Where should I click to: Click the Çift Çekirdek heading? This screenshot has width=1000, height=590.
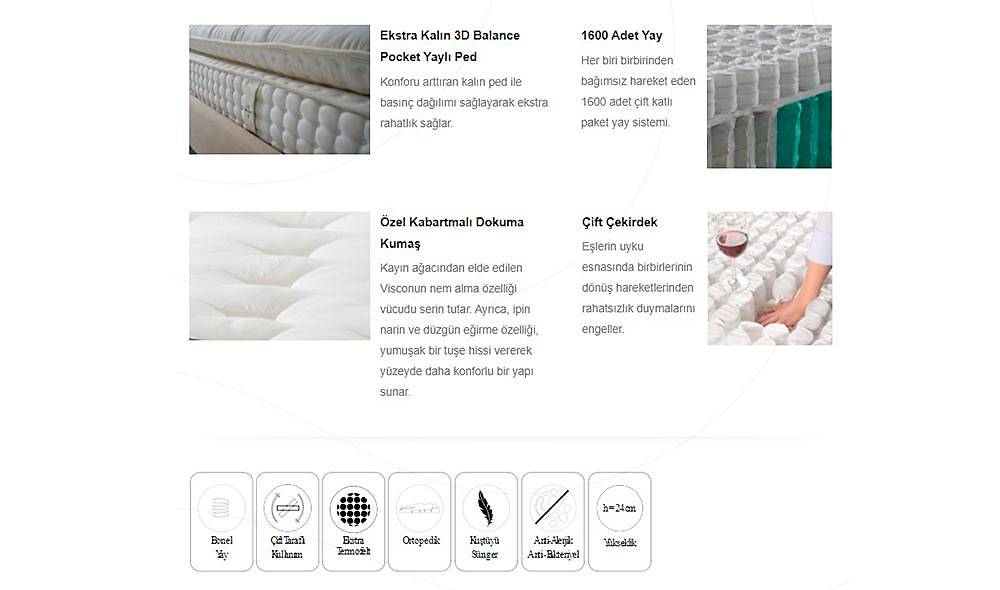[619, 223]
